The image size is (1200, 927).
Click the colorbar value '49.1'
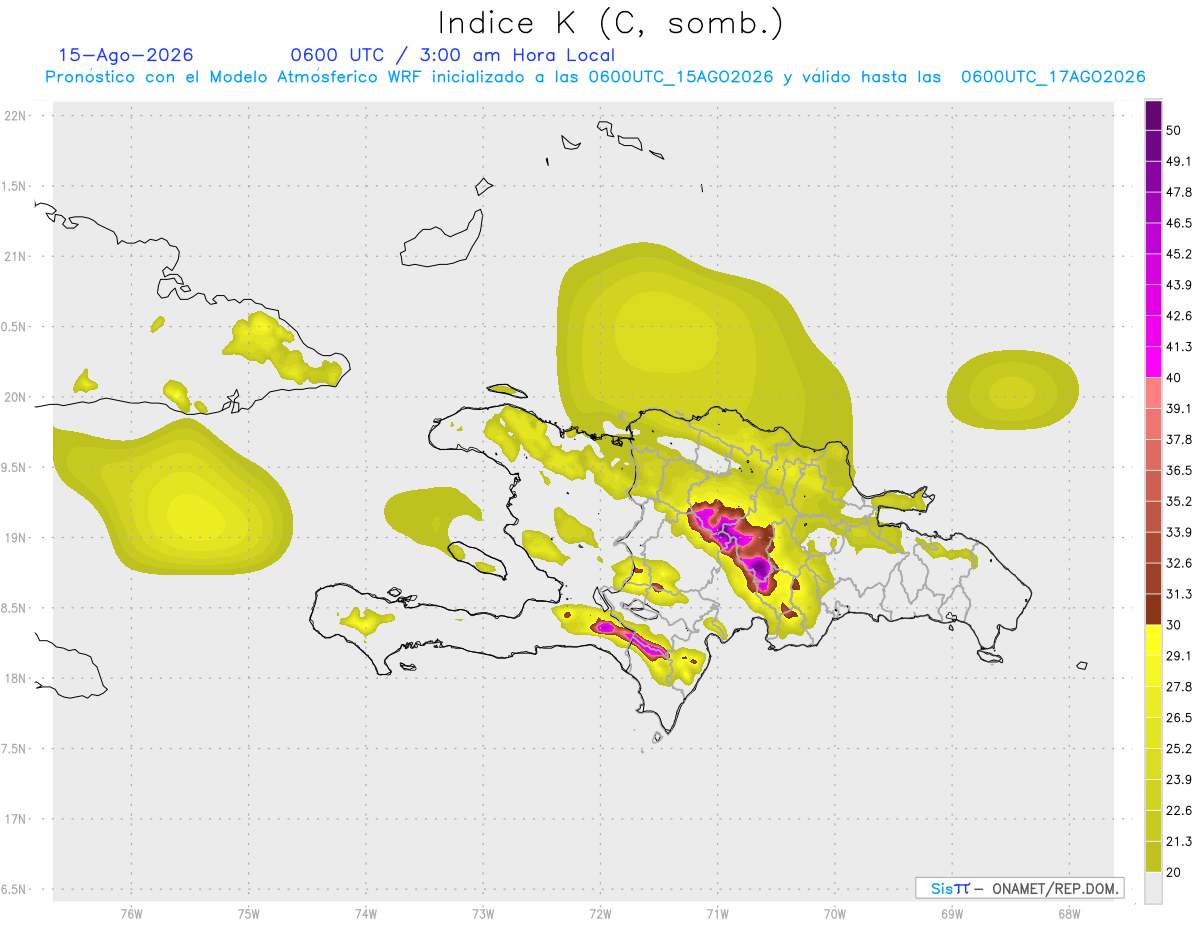1179,161
